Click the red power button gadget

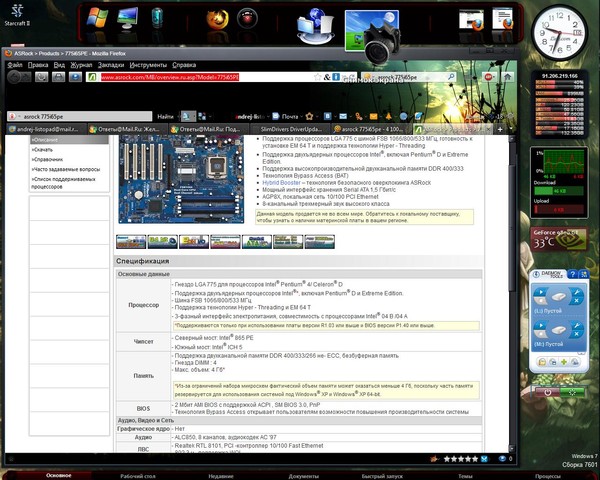[x=547, y=393]
